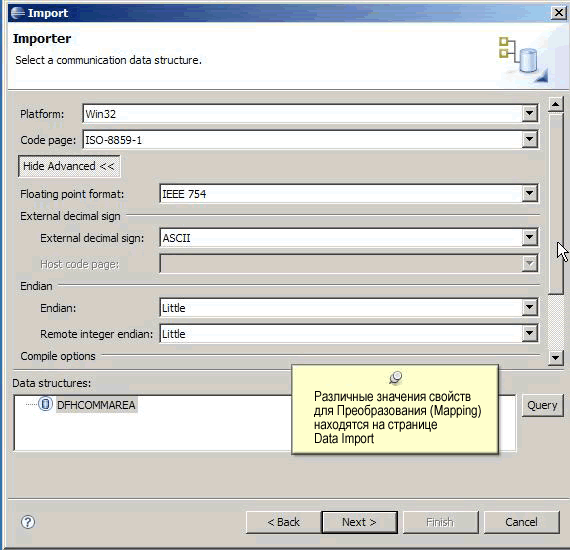Click the Query button
Screen dimensions: 570x550
542,405
